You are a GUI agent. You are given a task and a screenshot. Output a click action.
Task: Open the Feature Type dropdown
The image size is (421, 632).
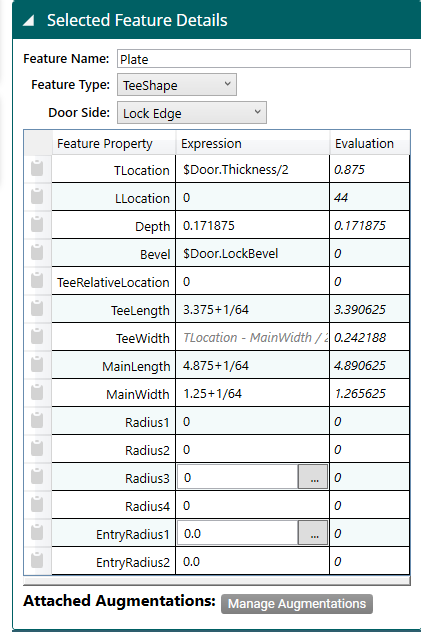pyautogui.click(x=177, y=85)
